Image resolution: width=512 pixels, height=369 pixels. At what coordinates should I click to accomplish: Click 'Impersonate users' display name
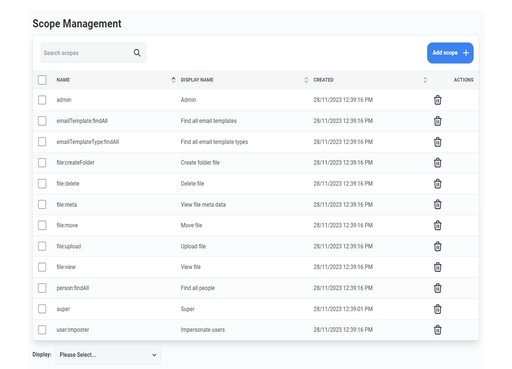pyautogui.click(x=203, y=330)
